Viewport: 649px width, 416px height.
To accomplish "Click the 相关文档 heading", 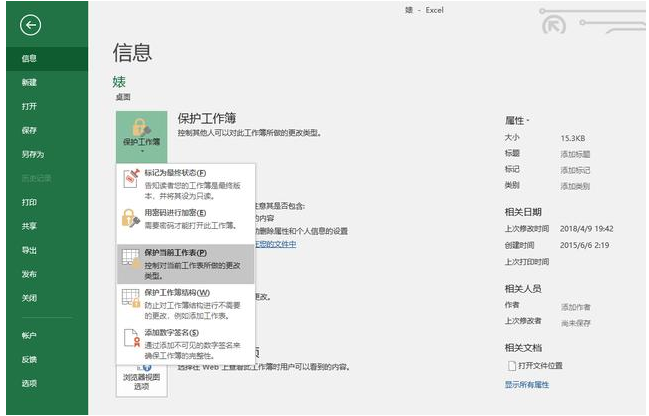I will pos(523,348).
